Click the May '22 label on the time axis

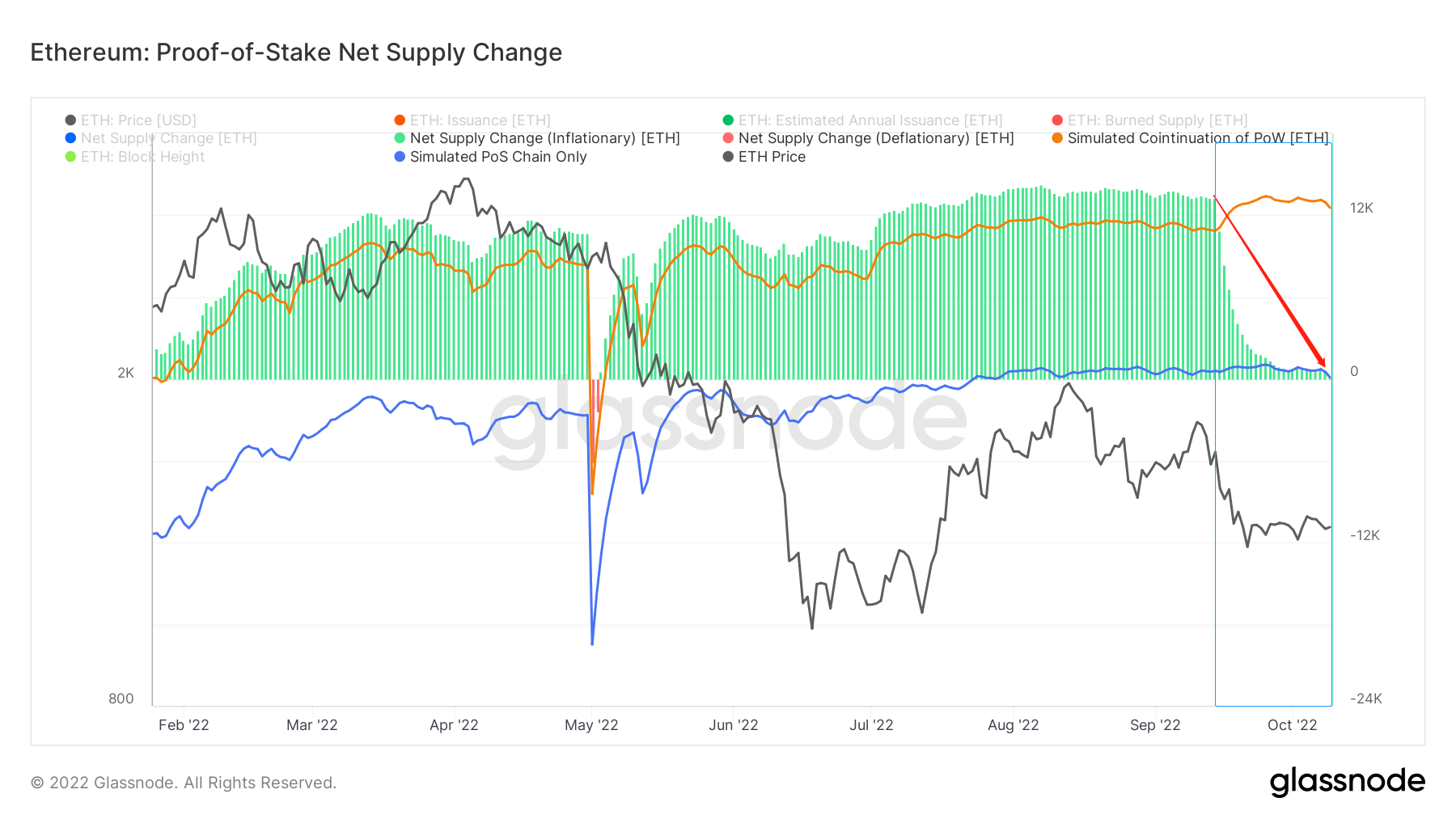[x=591, y=725]
